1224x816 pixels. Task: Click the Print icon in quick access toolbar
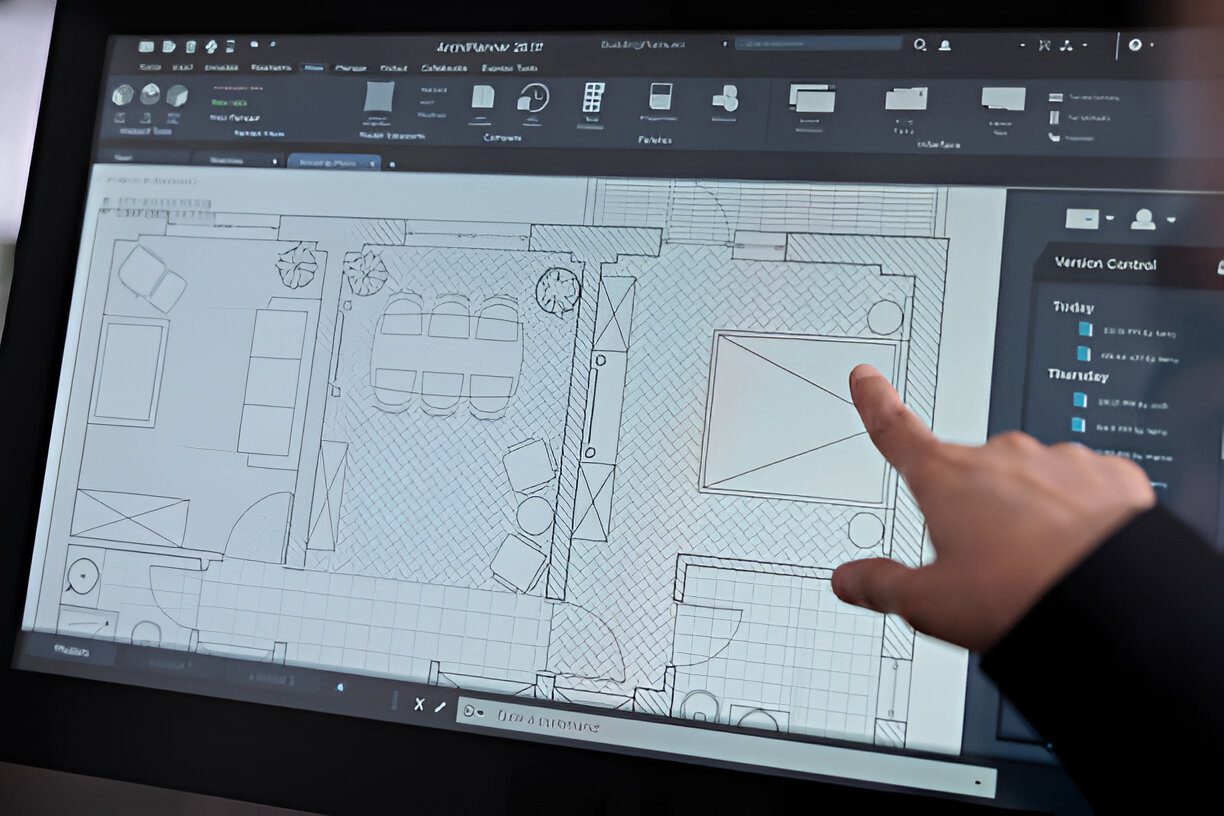pyautogui.click(x=210, y=46)
